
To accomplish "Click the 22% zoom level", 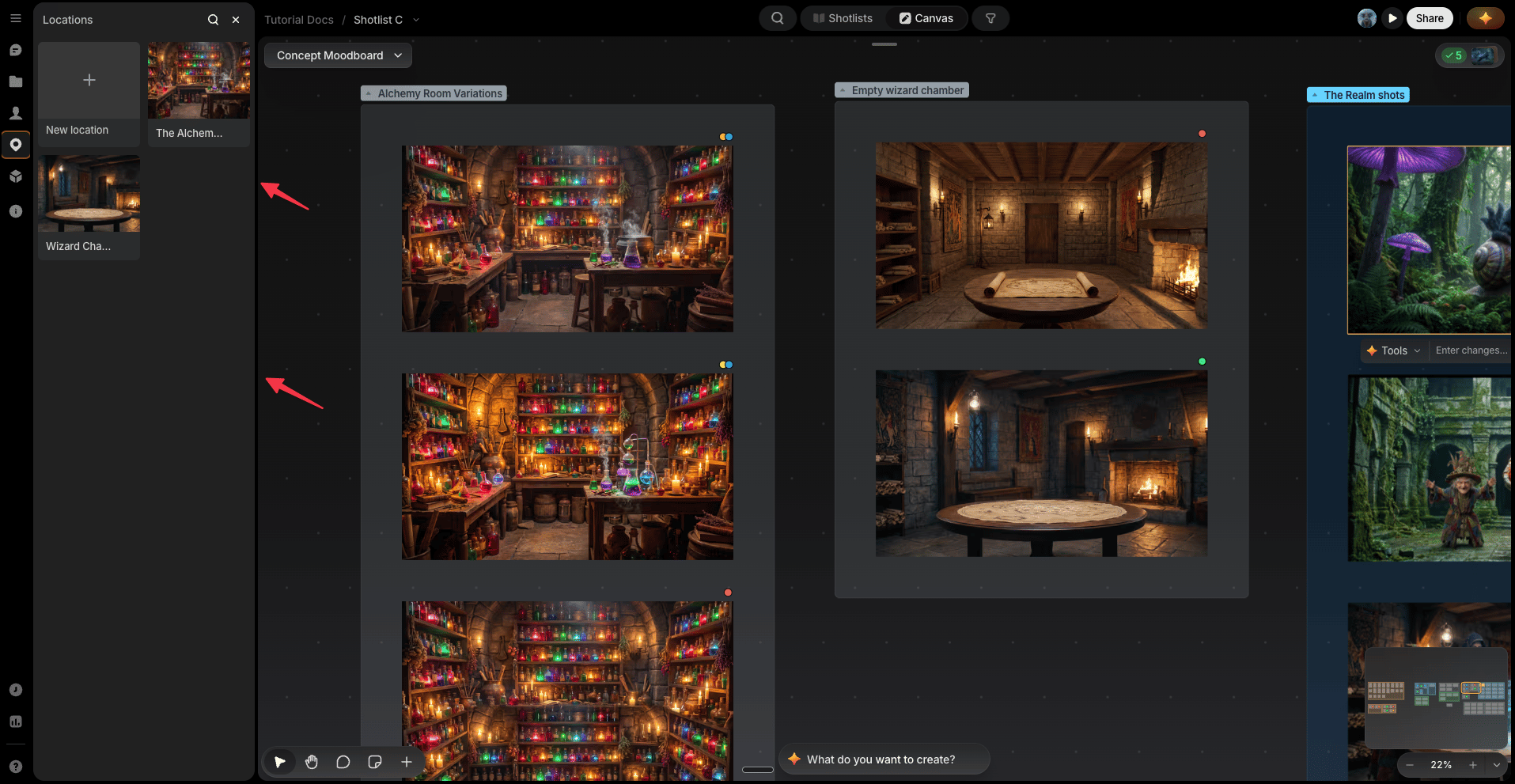I will click(x=1441, y=765).
